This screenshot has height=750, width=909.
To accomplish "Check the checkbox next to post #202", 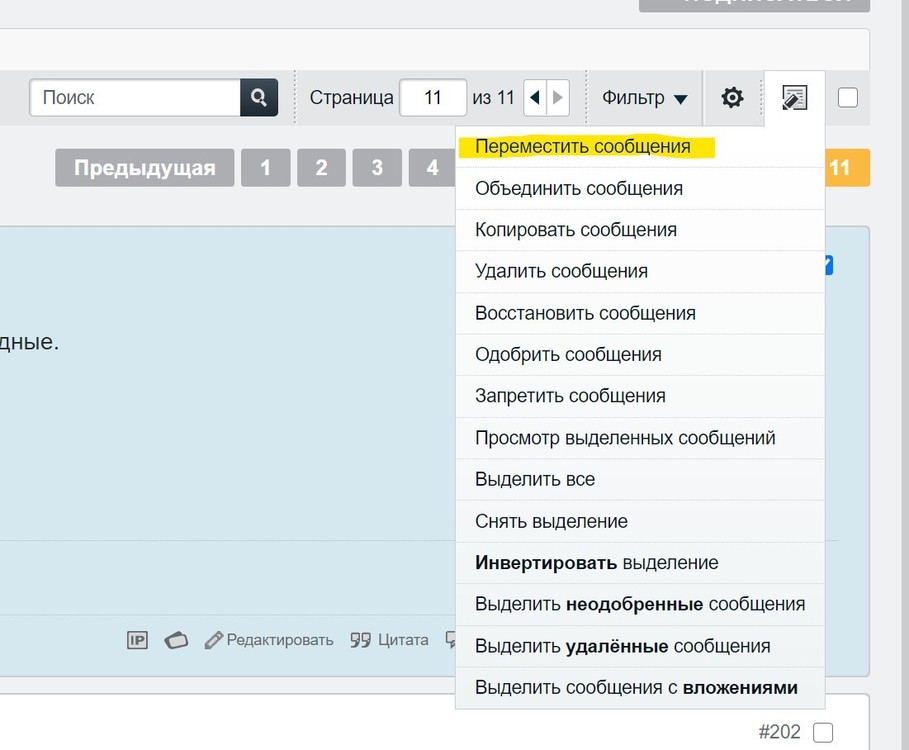I will [x=822, y=732].
